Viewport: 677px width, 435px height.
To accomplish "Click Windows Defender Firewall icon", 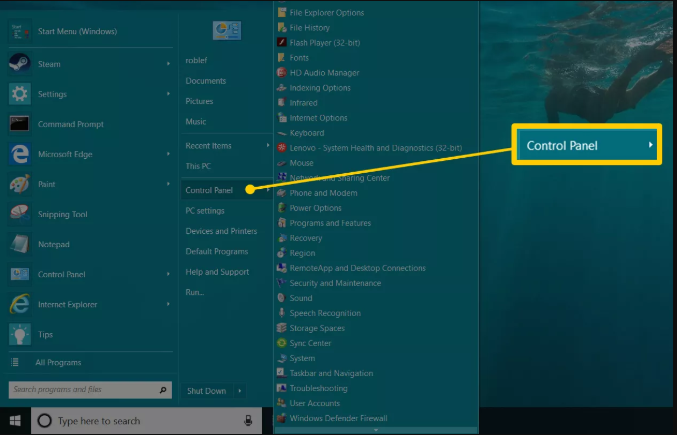I will point(282,418).
